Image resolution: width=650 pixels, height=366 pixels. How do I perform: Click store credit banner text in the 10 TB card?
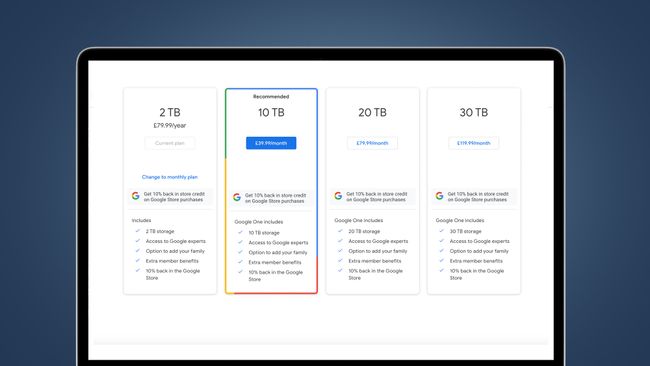pos(275,198)
